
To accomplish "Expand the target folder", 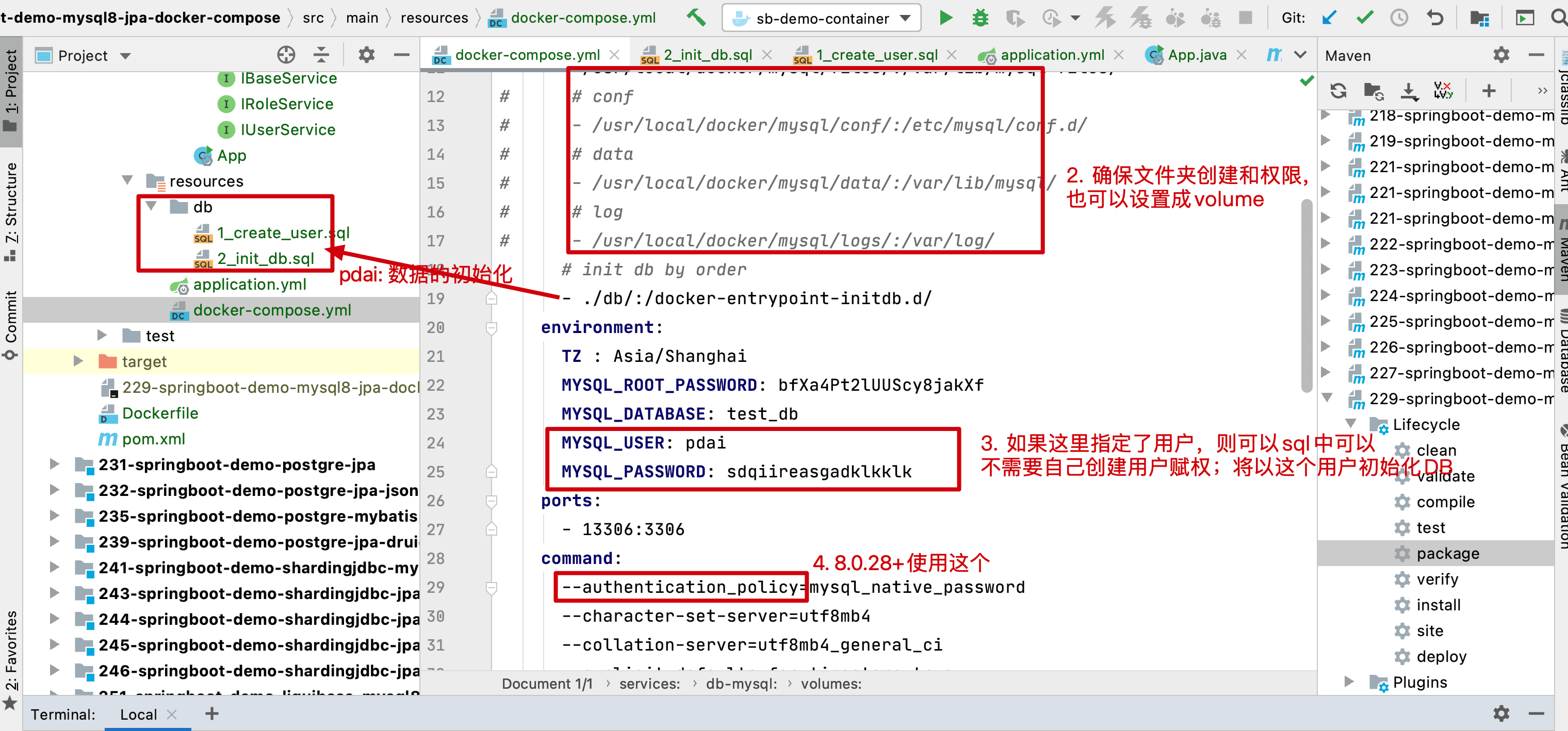I will click(x=78, y=361).
